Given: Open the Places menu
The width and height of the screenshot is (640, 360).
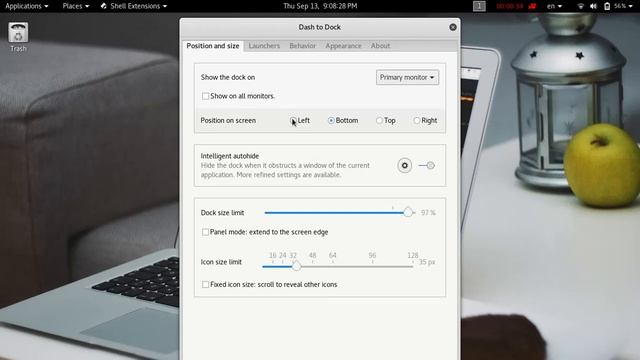Looking at the screenshot, I should pyautogui.click(x=76, y=6).
